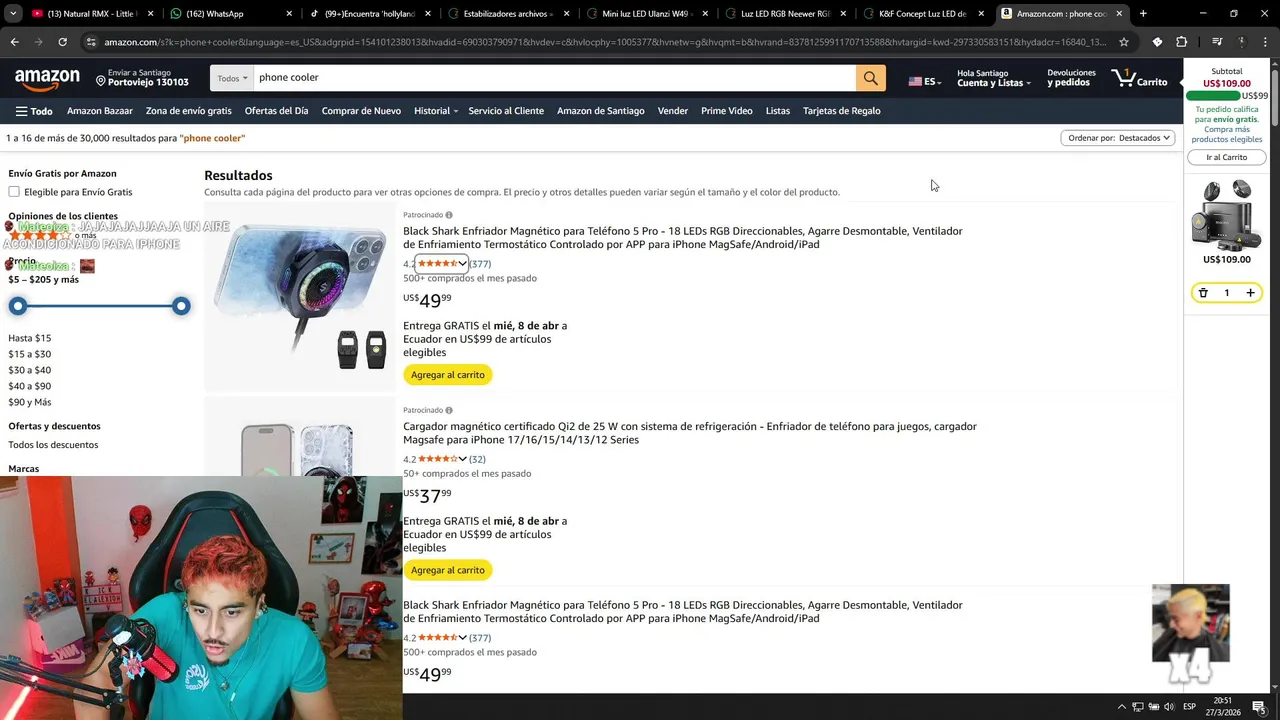Click the site info icon in address bar
Image resolution: width=1280 pixels, height=720 pixels.
coord(91,42)
